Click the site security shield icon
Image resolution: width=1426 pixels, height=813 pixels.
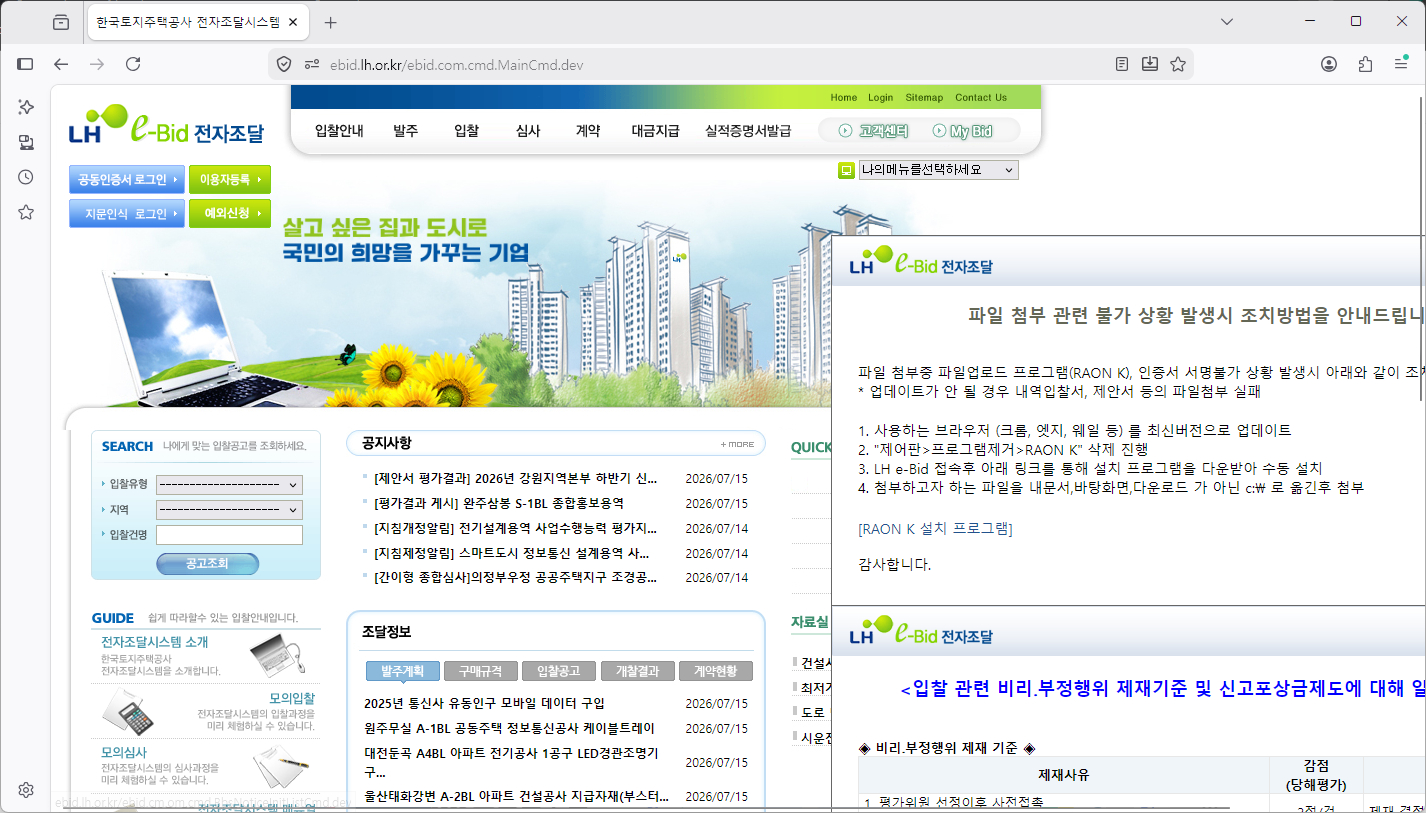tap(284, 64)
